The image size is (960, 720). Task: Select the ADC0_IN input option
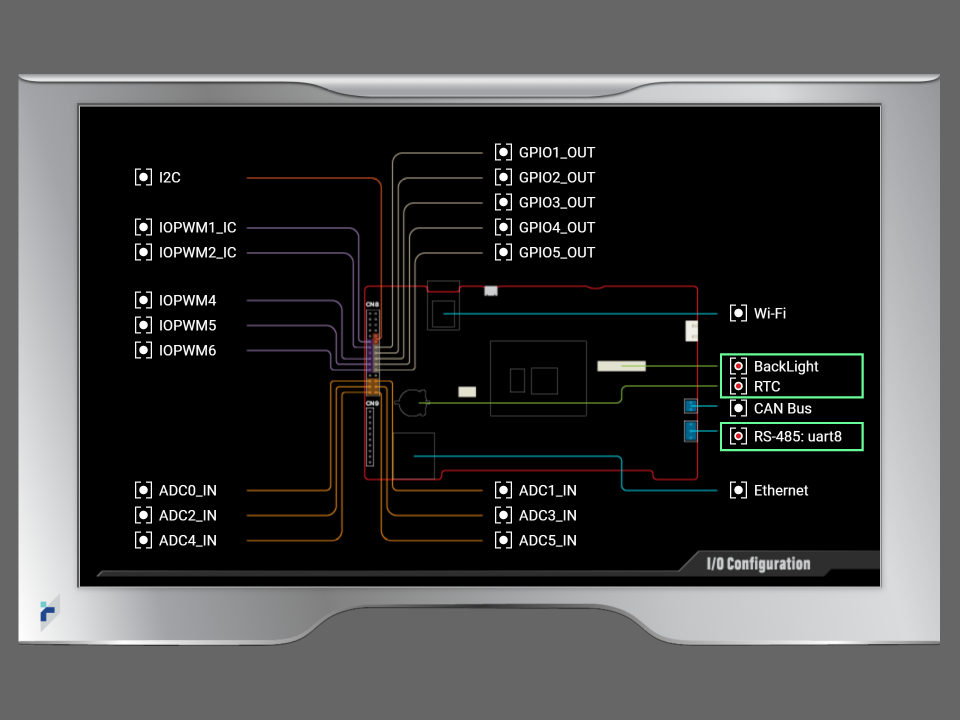(x=143, y=491)
